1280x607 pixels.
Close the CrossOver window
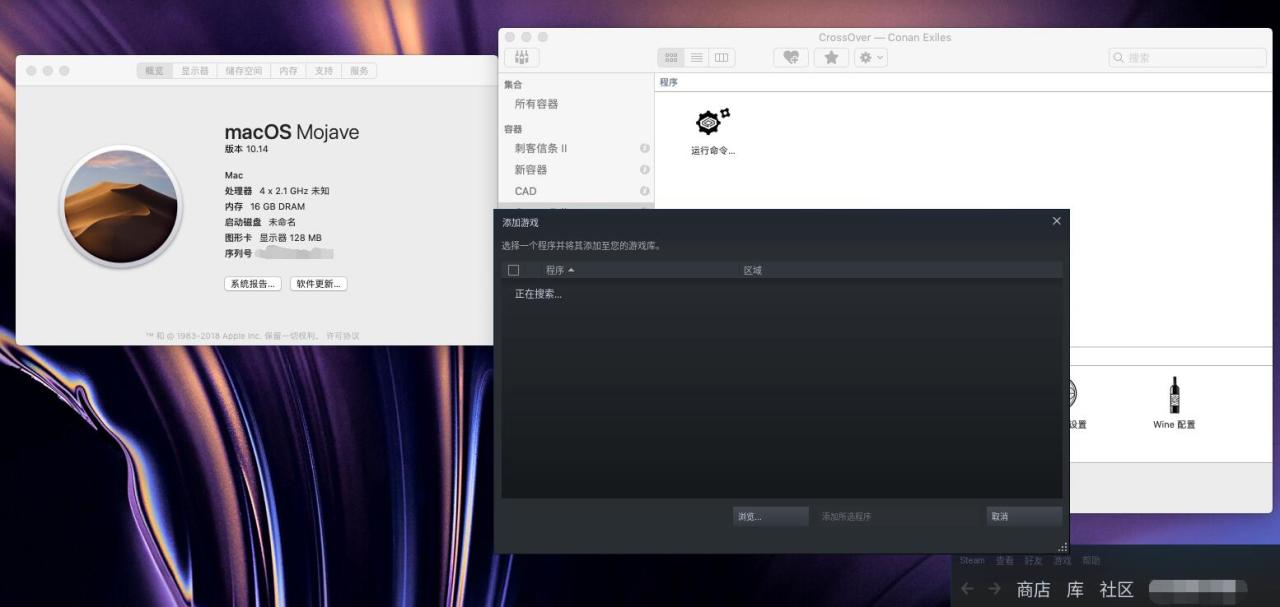click(x=510, y=37)
